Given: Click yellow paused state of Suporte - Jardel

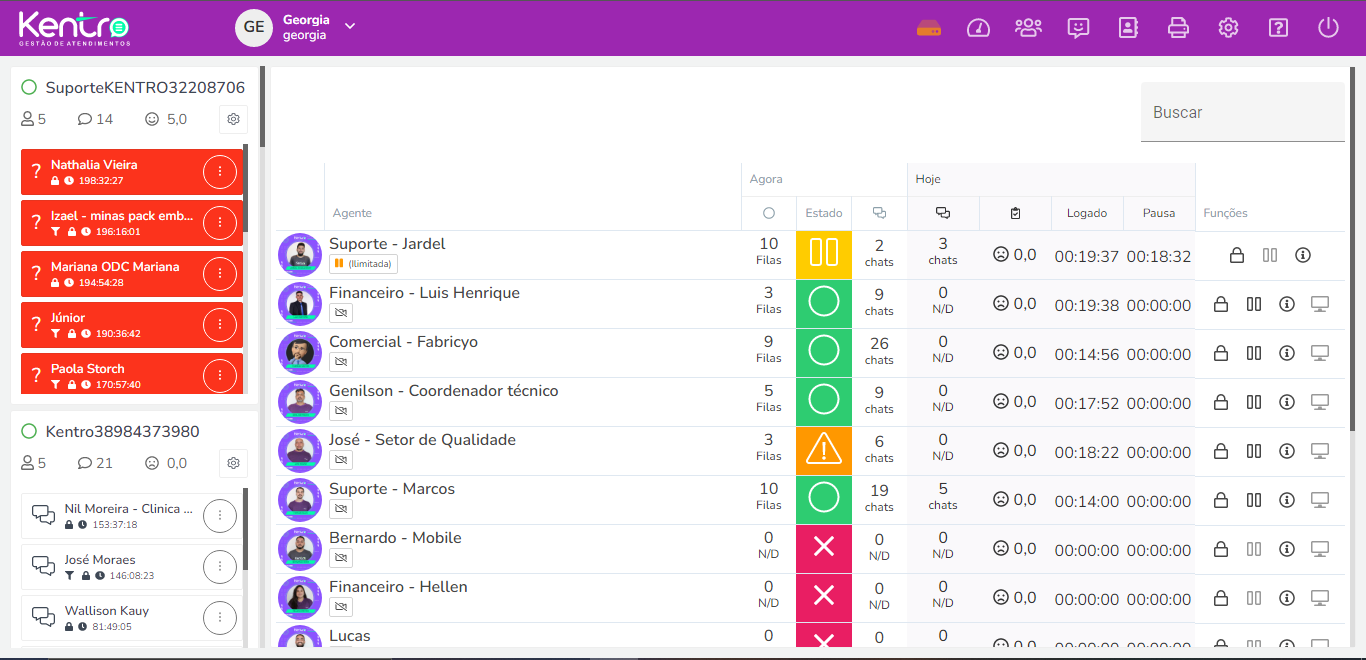Looking at the screenshot, I should [824, 255].
